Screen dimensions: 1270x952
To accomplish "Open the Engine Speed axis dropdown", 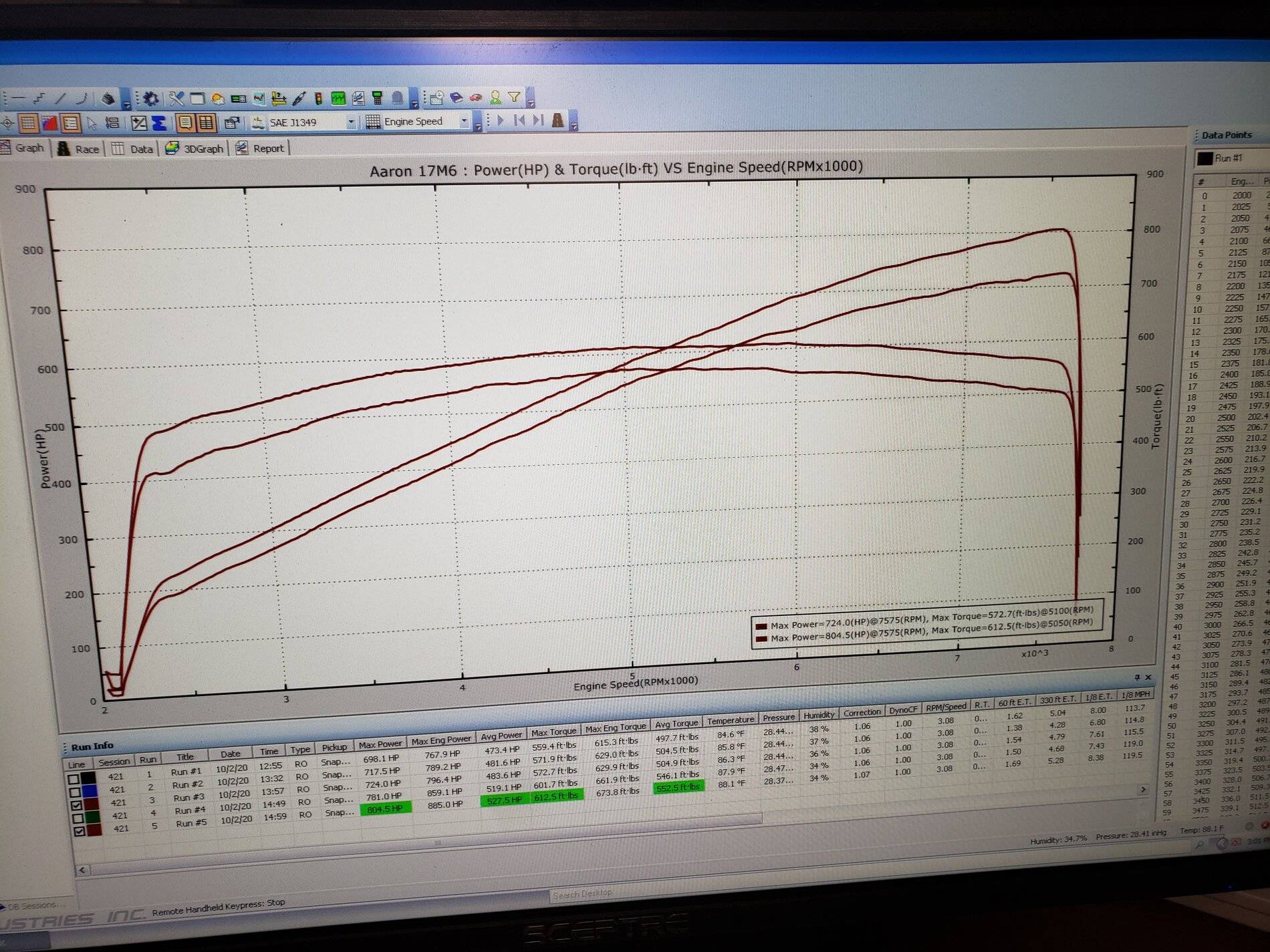I will tap(464, 121).
